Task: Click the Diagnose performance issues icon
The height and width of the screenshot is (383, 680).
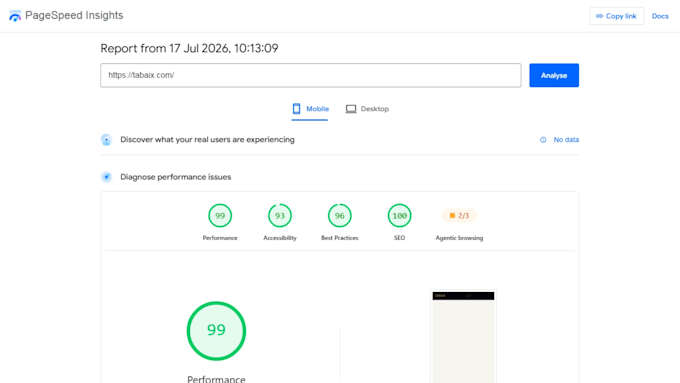Action: point(106,177)
